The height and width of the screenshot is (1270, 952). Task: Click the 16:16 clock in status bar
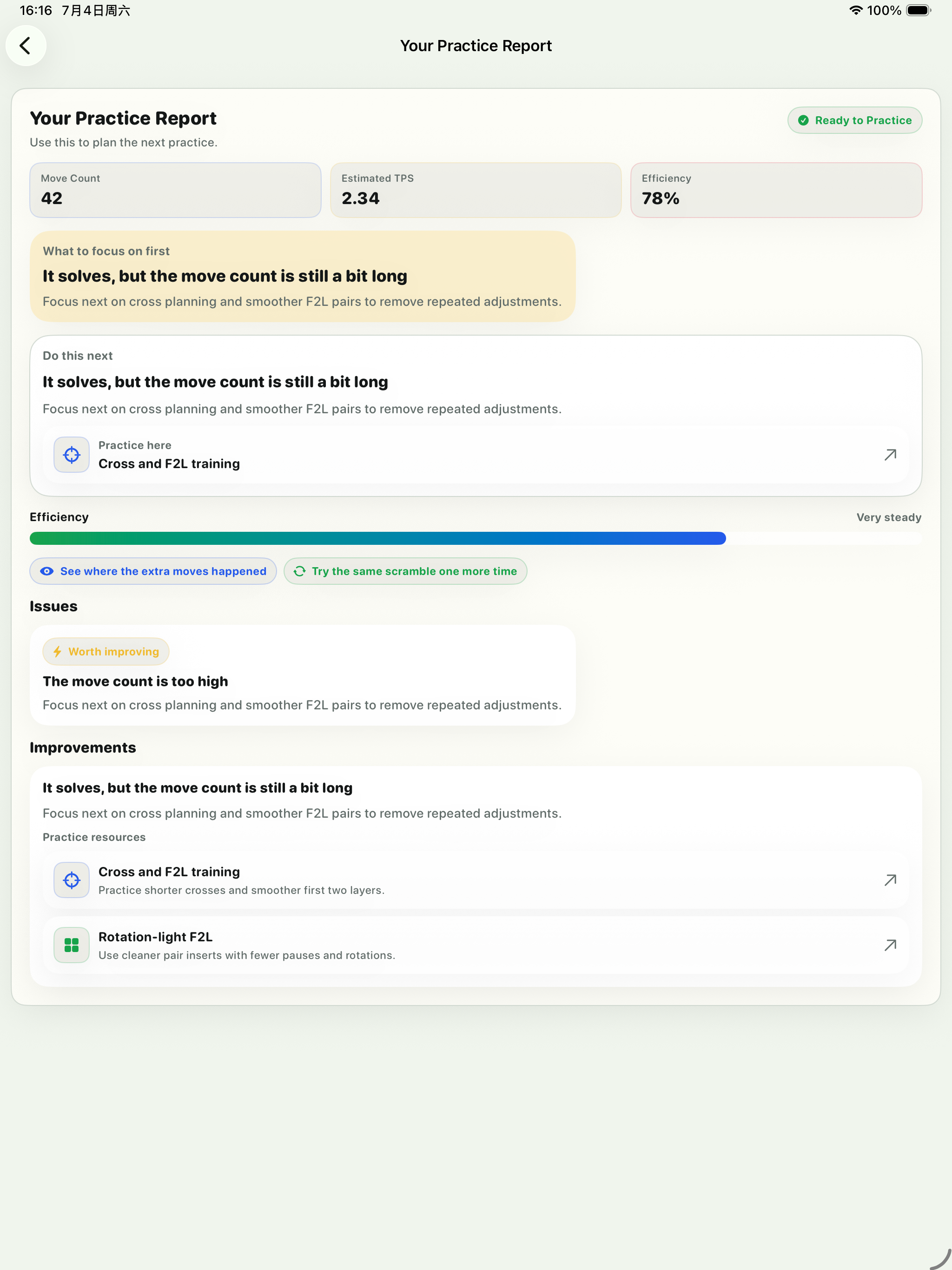pyautogui.click(x=36, y=10)
